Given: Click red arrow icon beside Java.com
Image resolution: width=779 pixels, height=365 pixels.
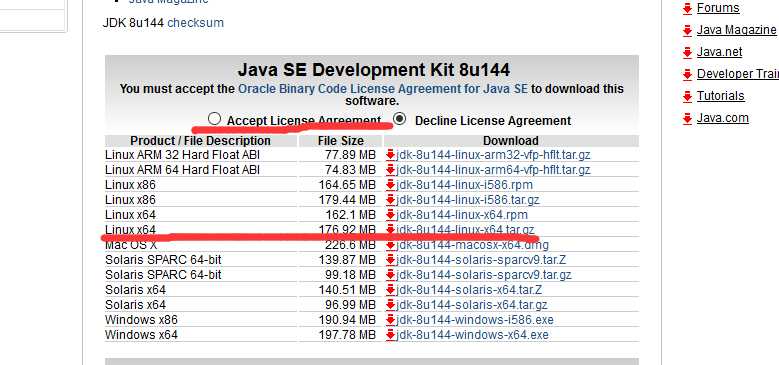Looking at the screenshot, I should 688,118.
